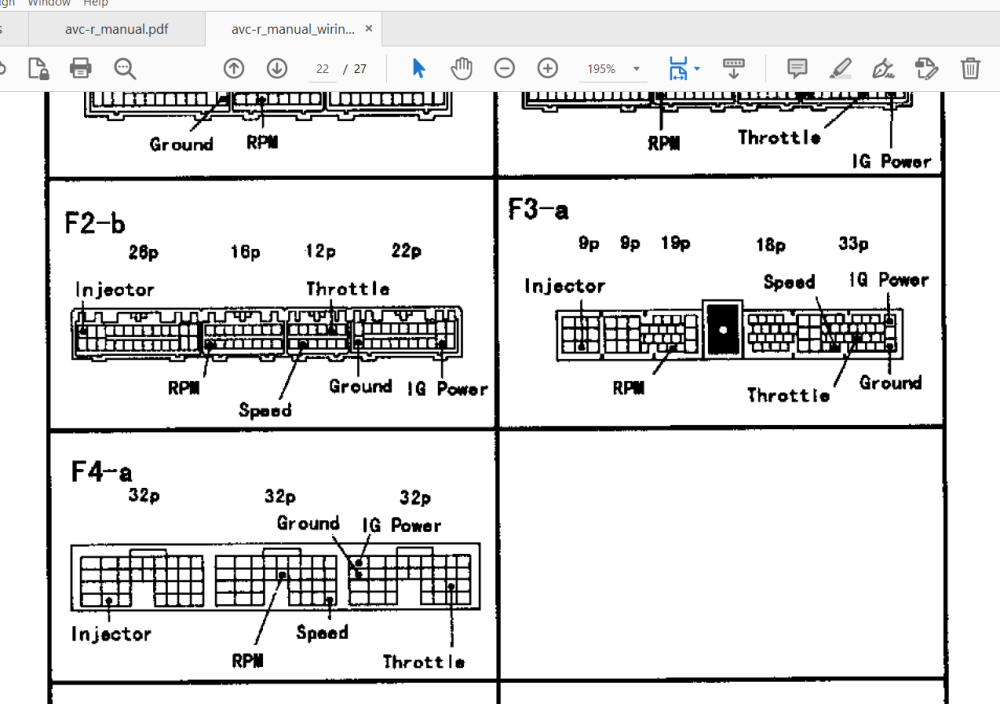The width and height of the screenshot is (1000, 704).
Task: Zoom out with the minus button
Action: tap(504, 68)
